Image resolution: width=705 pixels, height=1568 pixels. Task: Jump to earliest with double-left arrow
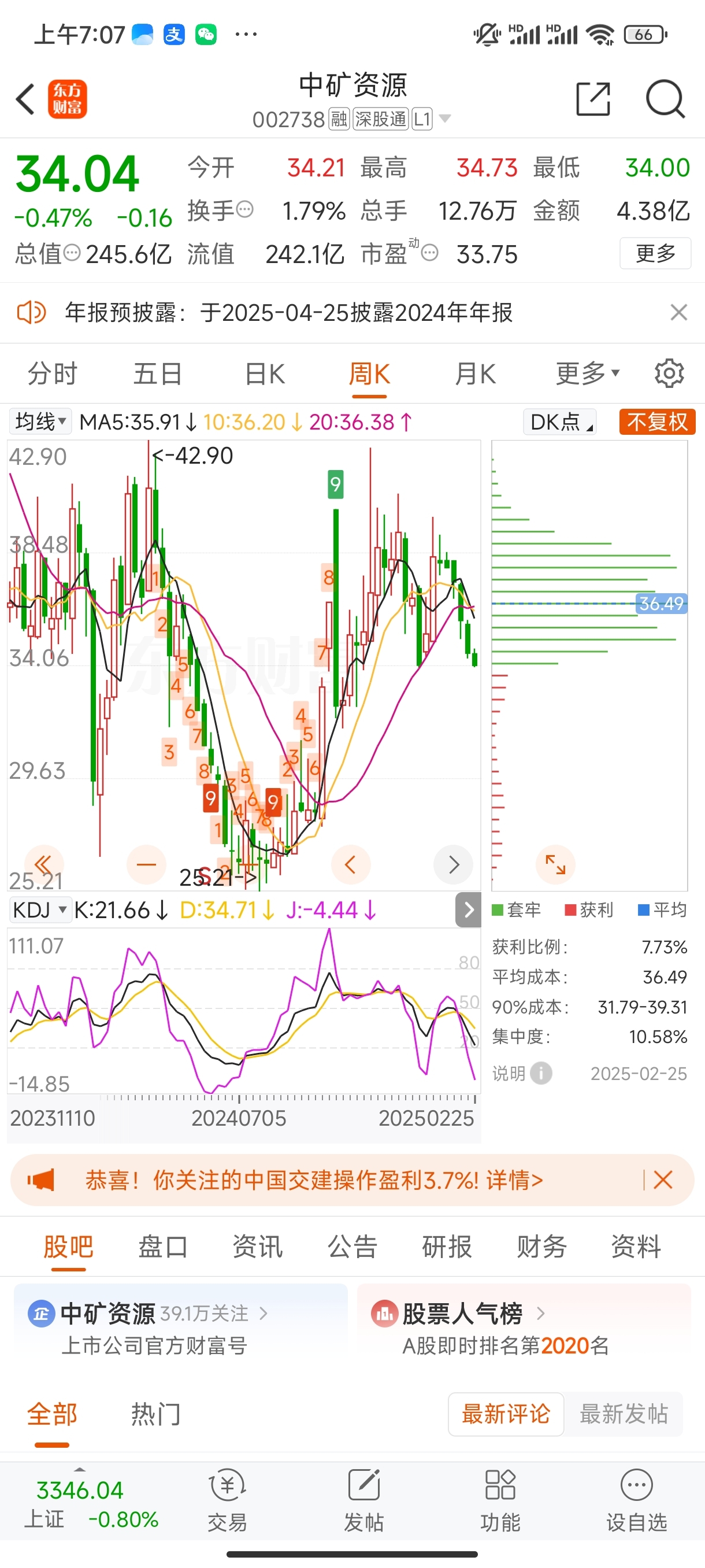(x=44, y=864)
